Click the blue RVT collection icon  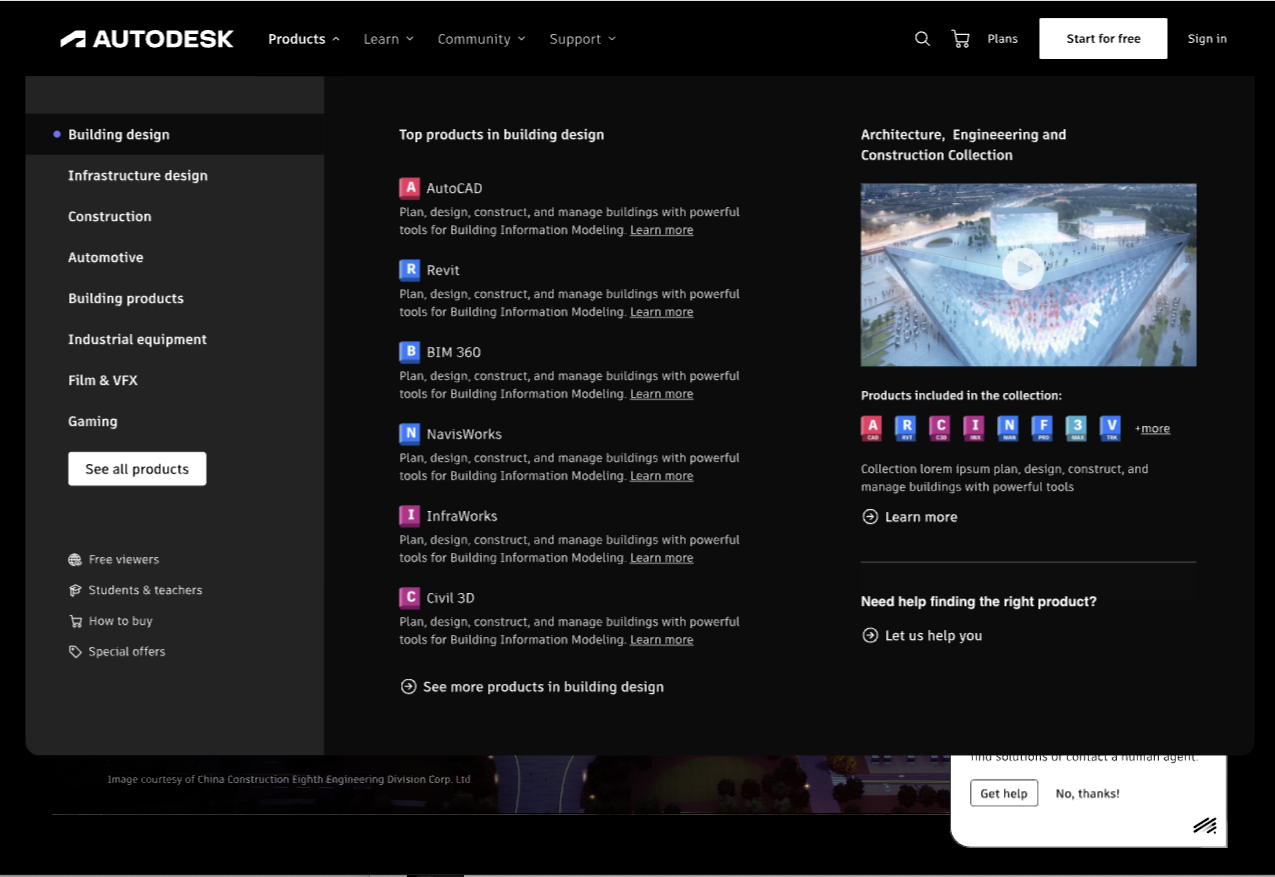(x=906, y=428)
